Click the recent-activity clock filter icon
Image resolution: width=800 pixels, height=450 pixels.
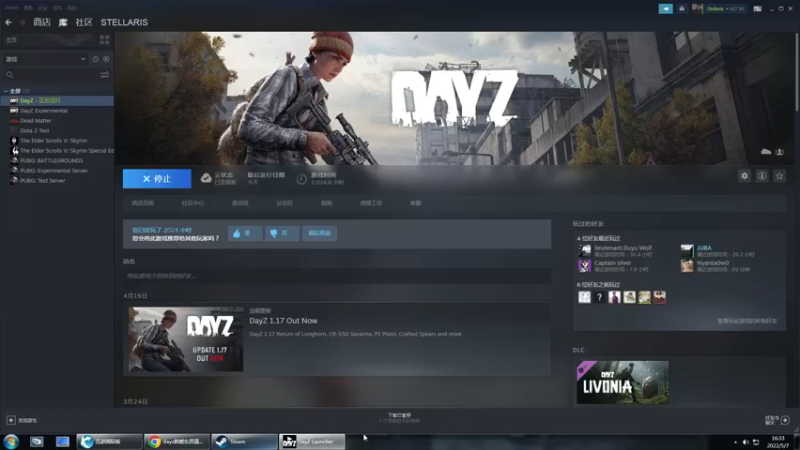click(95, 59)
